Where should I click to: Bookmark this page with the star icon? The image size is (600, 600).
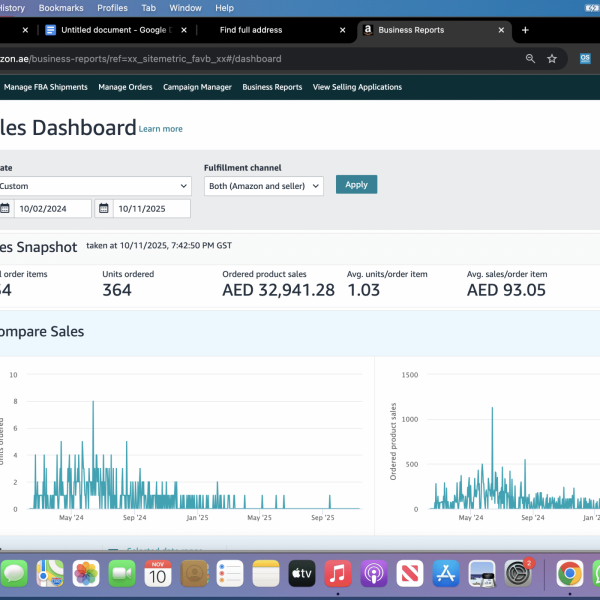(x=551, y=59)
